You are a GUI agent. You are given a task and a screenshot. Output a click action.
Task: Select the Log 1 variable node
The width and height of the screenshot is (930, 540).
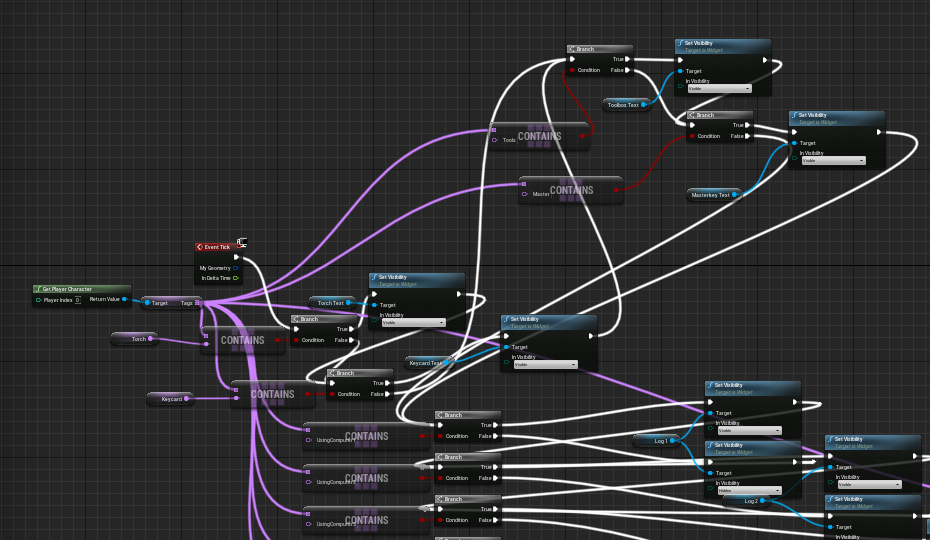tap(661, 440)
